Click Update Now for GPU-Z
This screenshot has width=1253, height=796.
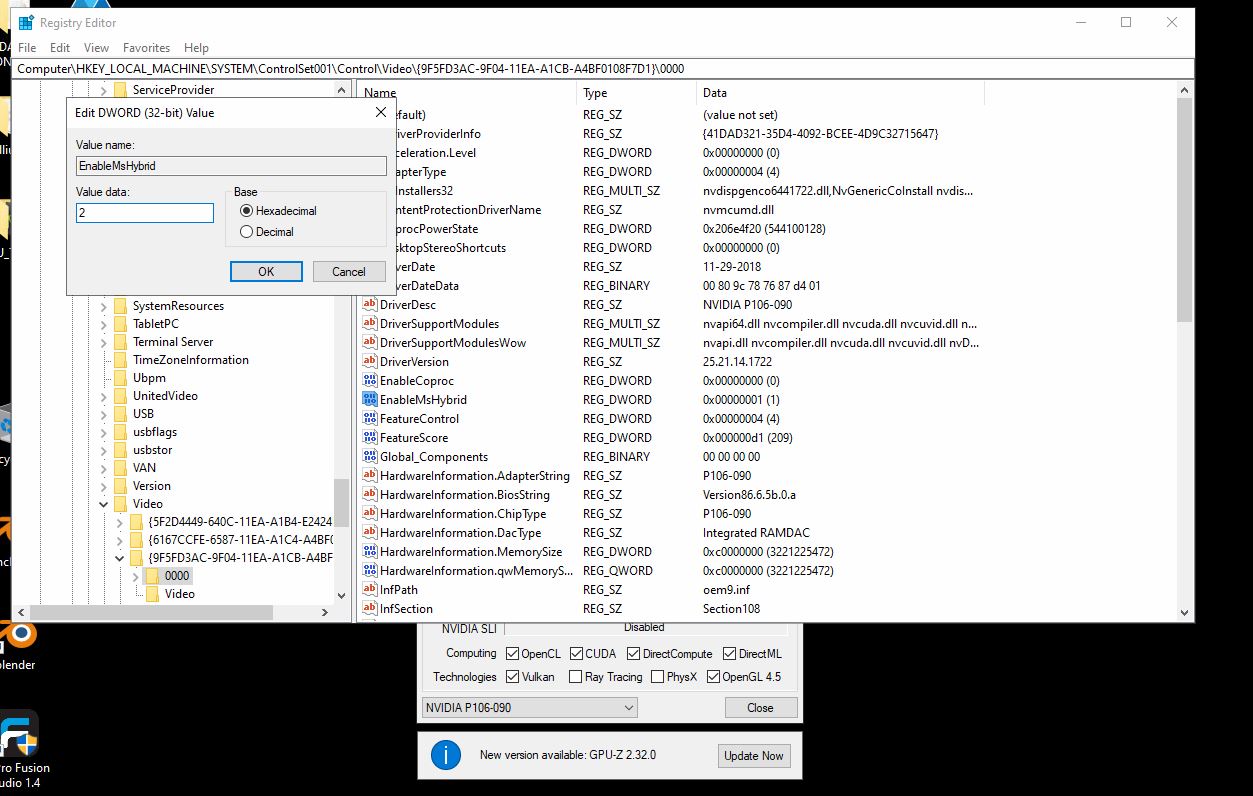coord(754,756)
